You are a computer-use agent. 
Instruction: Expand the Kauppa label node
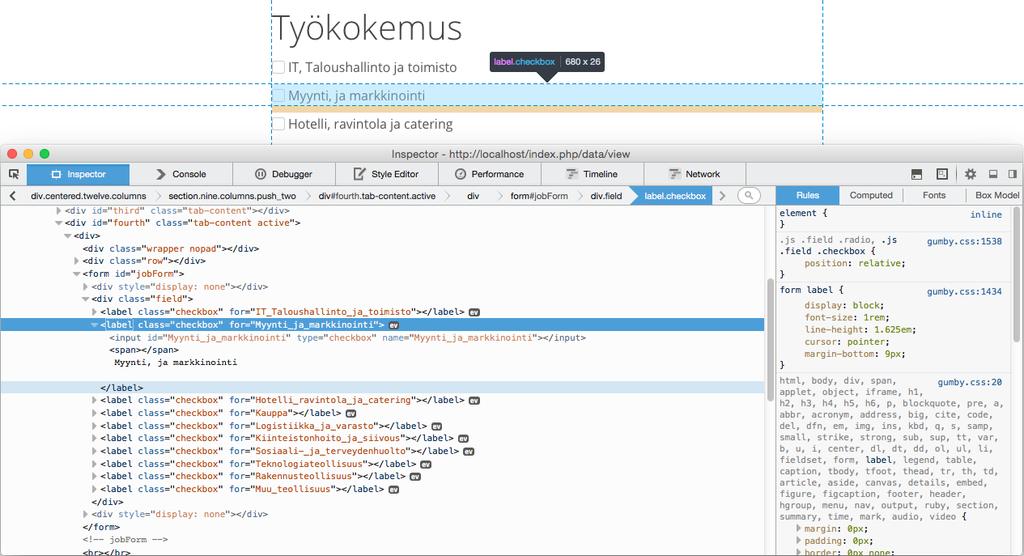coord(95,413)
